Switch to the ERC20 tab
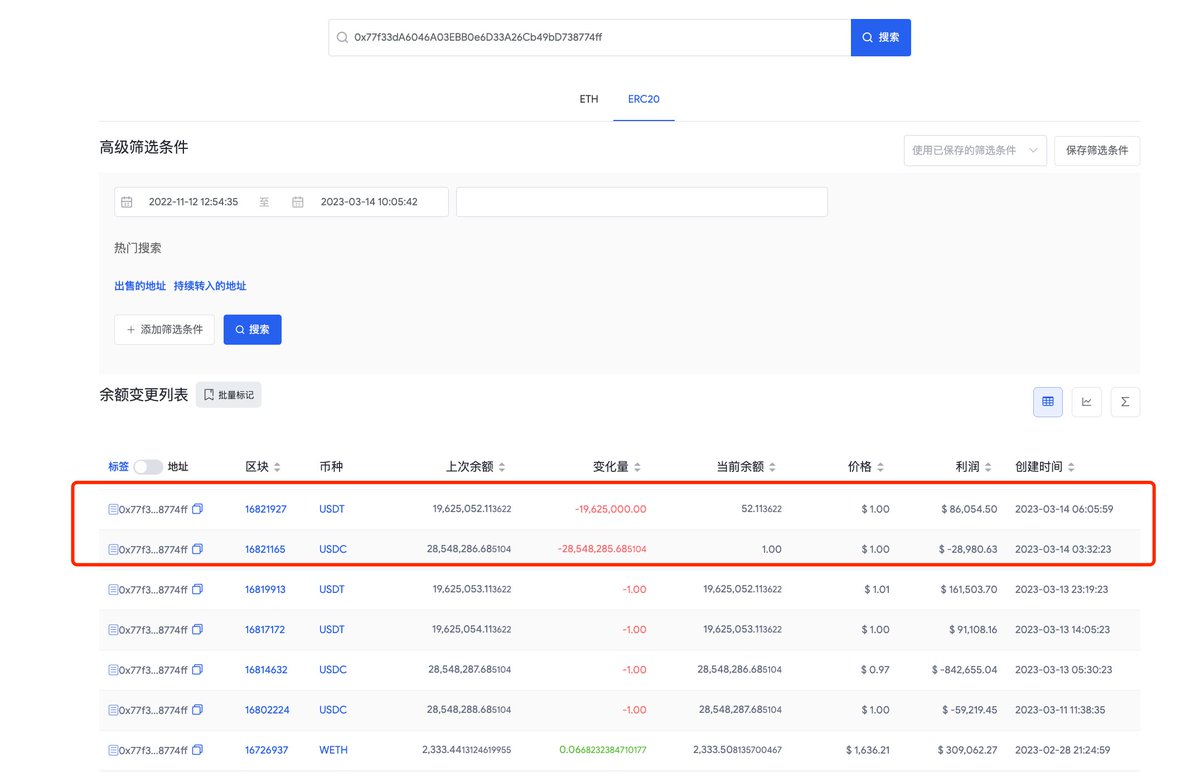 click(644, 99)
